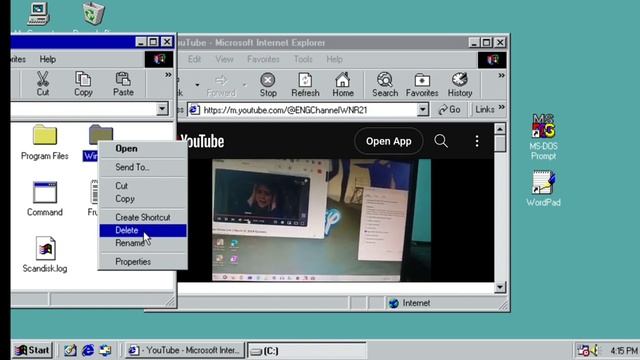The image size is (640, 360).
Task: Click the scroll-down arrow in Internet Explorer
Action: (x=500, y=287)
